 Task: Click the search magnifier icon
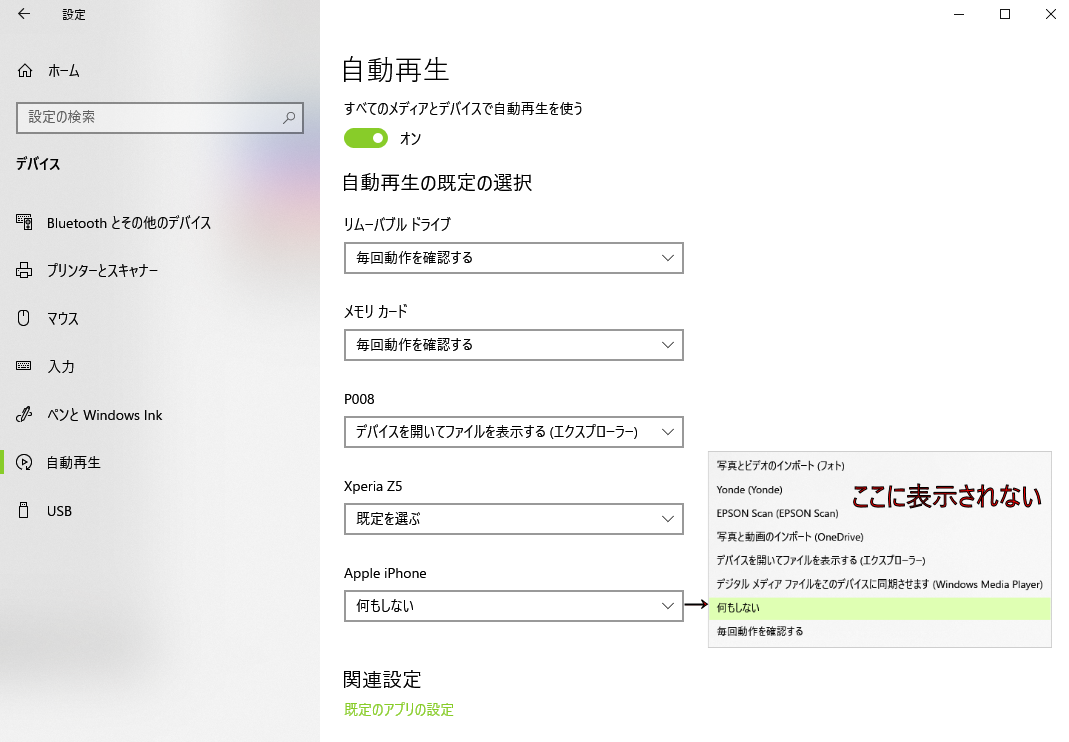289,117
